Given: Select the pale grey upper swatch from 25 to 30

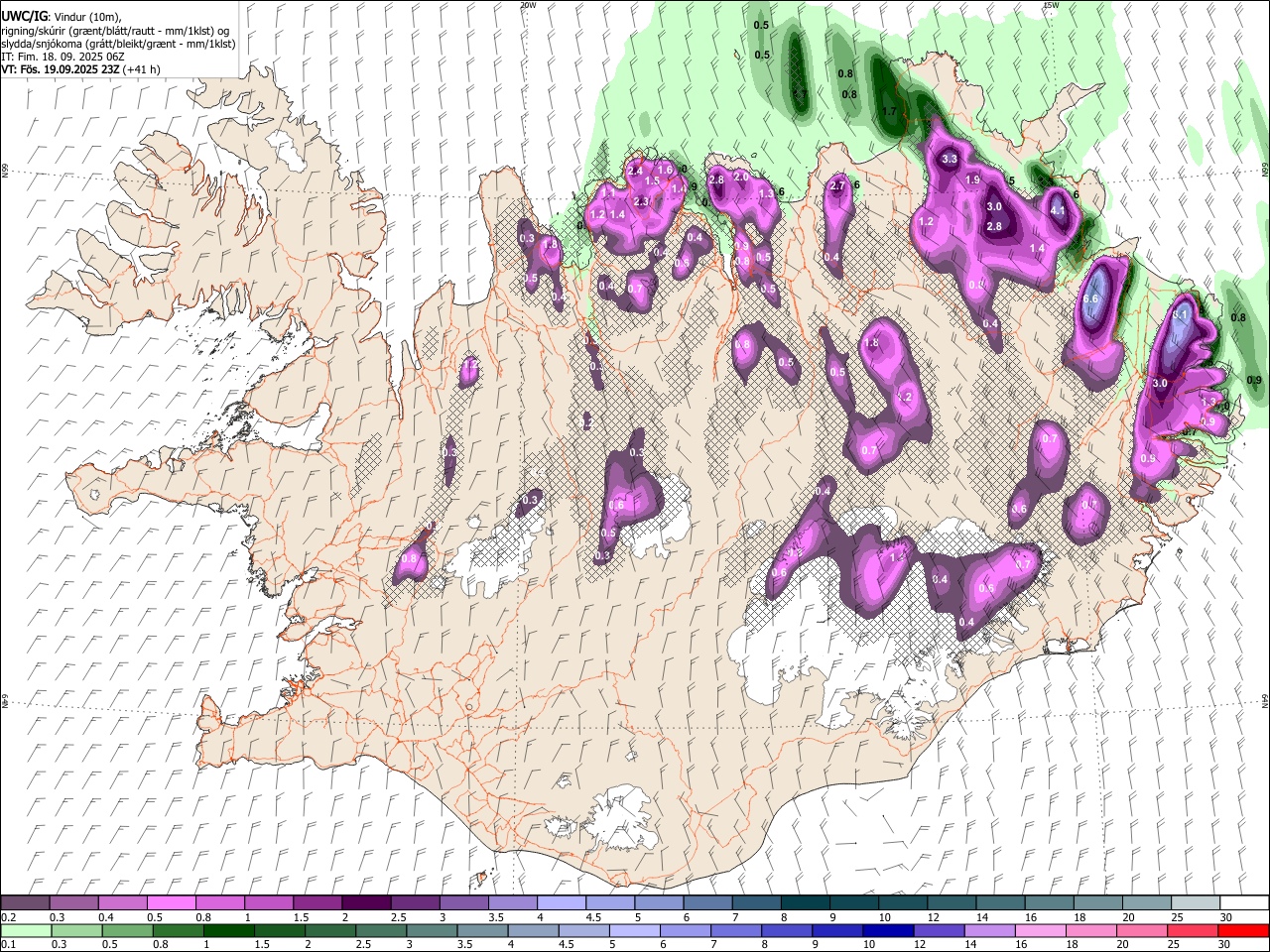Looking at the screenshot, I should click(x=1196, y=902).
